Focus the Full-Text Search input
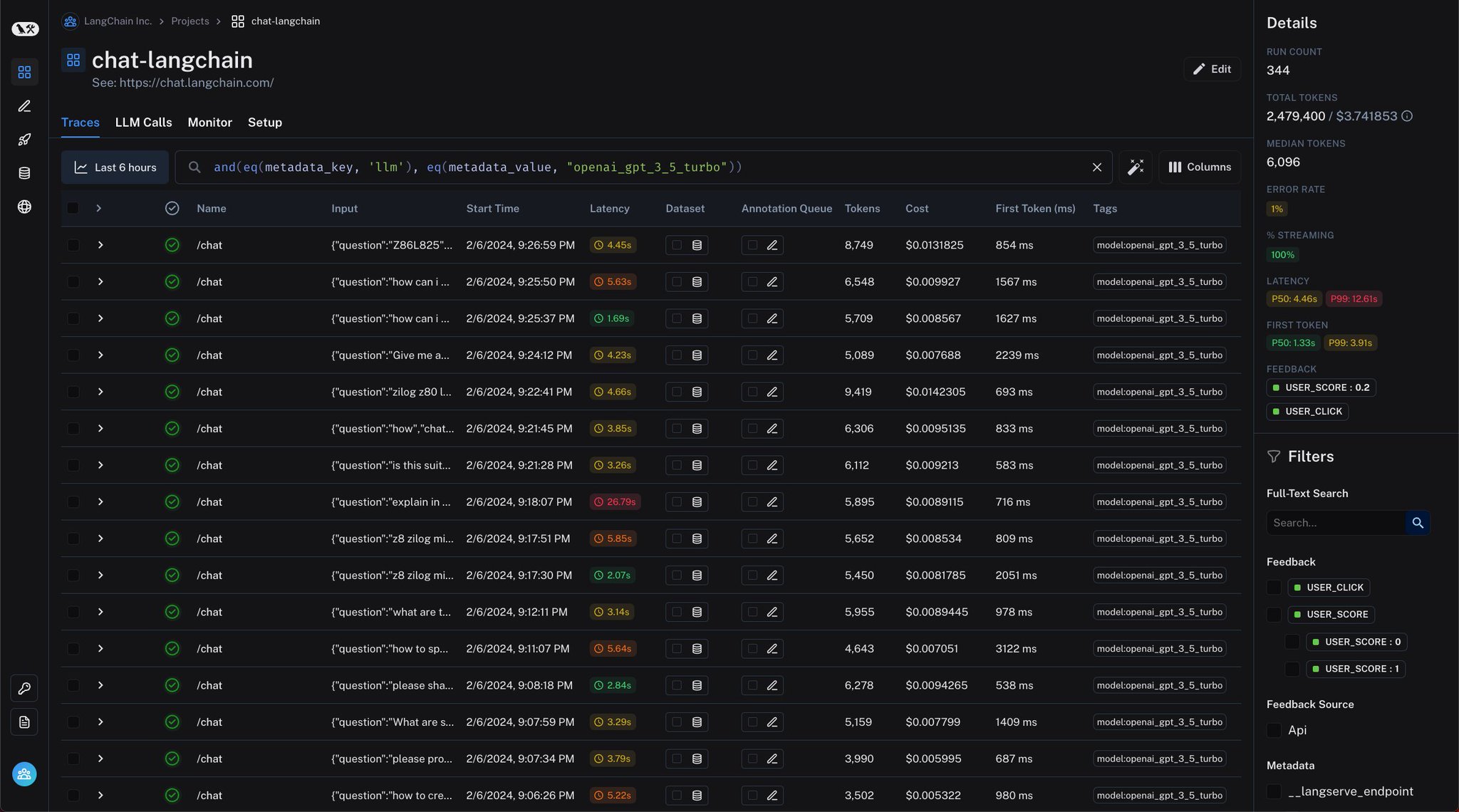 [x=1336, y=523]
